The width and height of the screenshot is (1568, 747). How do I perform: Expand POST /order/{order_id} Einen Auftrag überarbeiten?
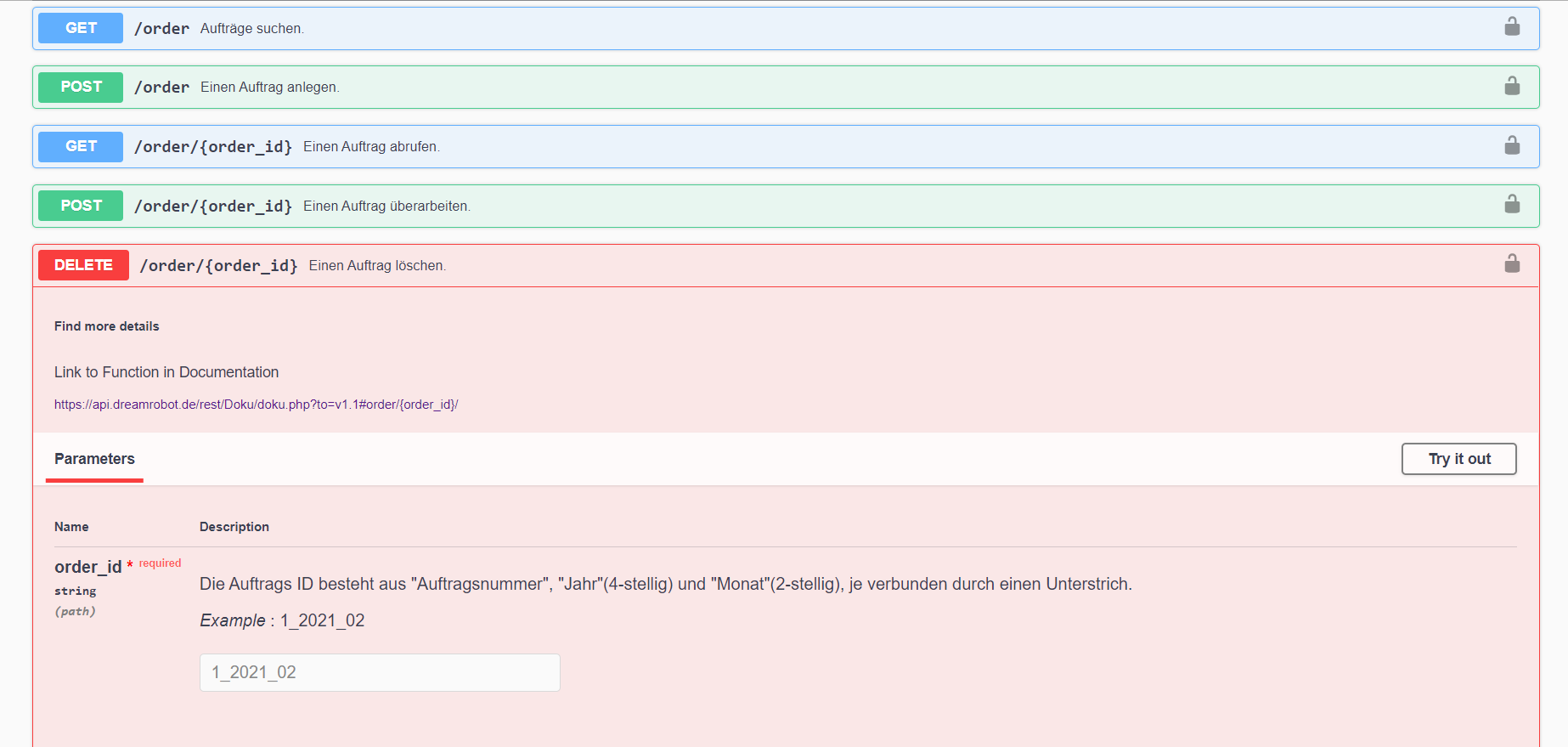click(786, 206)
